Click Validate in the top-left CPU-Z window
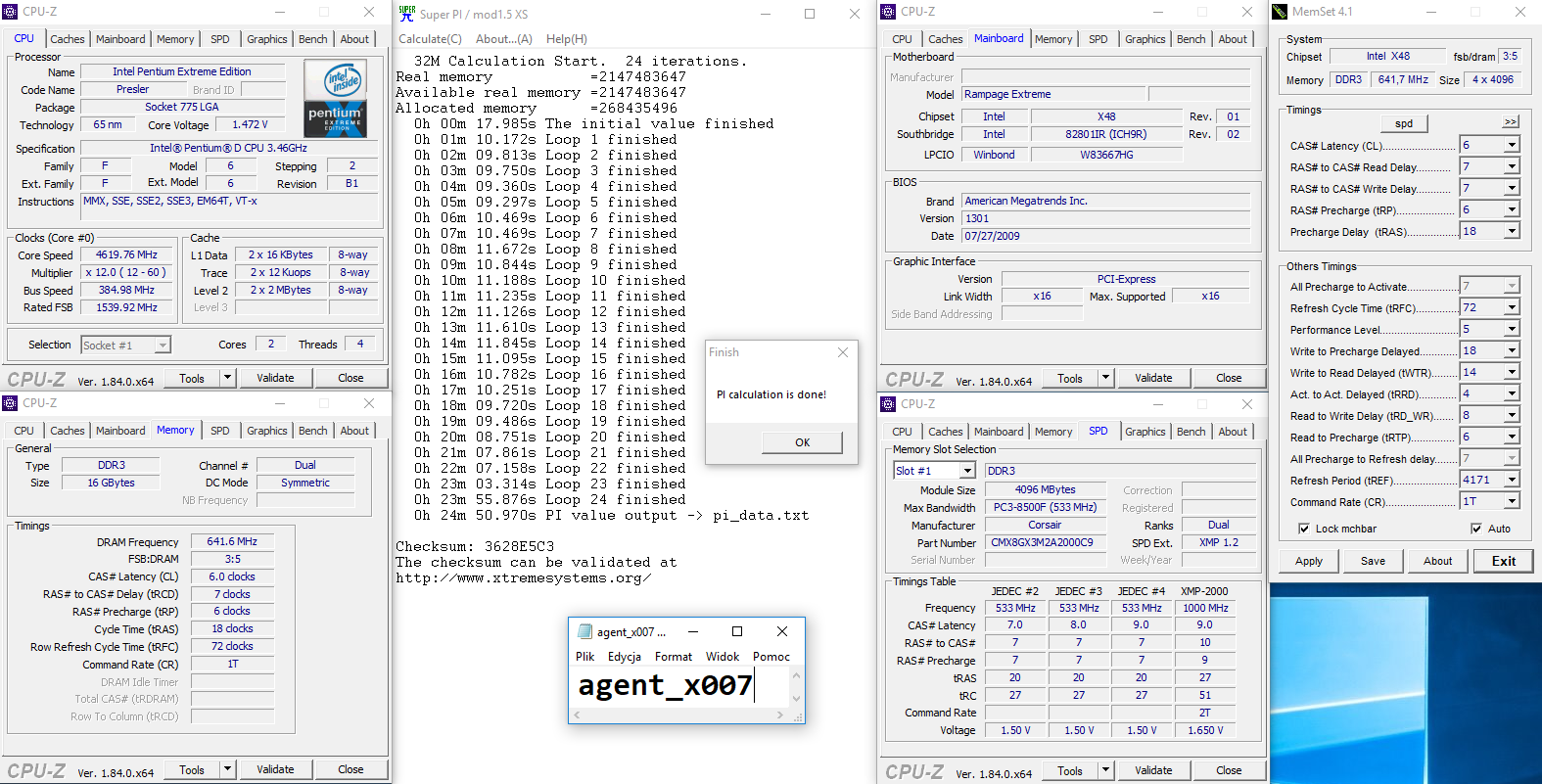Image resolution: width=1542 pixels, height=784 pixels. click(275, 378)
